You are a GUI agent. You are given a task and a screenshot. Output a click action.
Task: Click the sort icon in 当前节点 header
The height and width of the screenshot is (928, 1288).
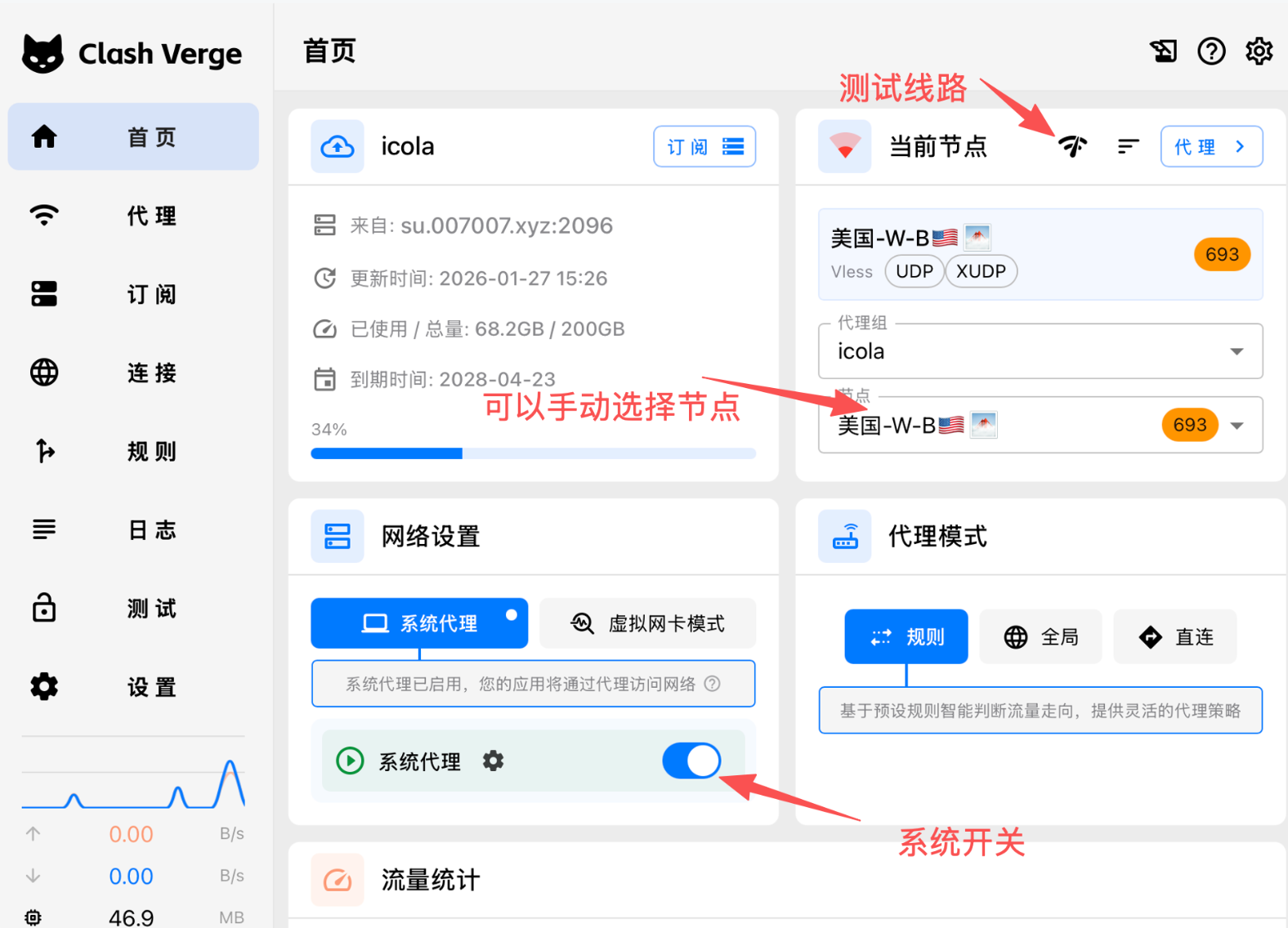coord(1128,146)
